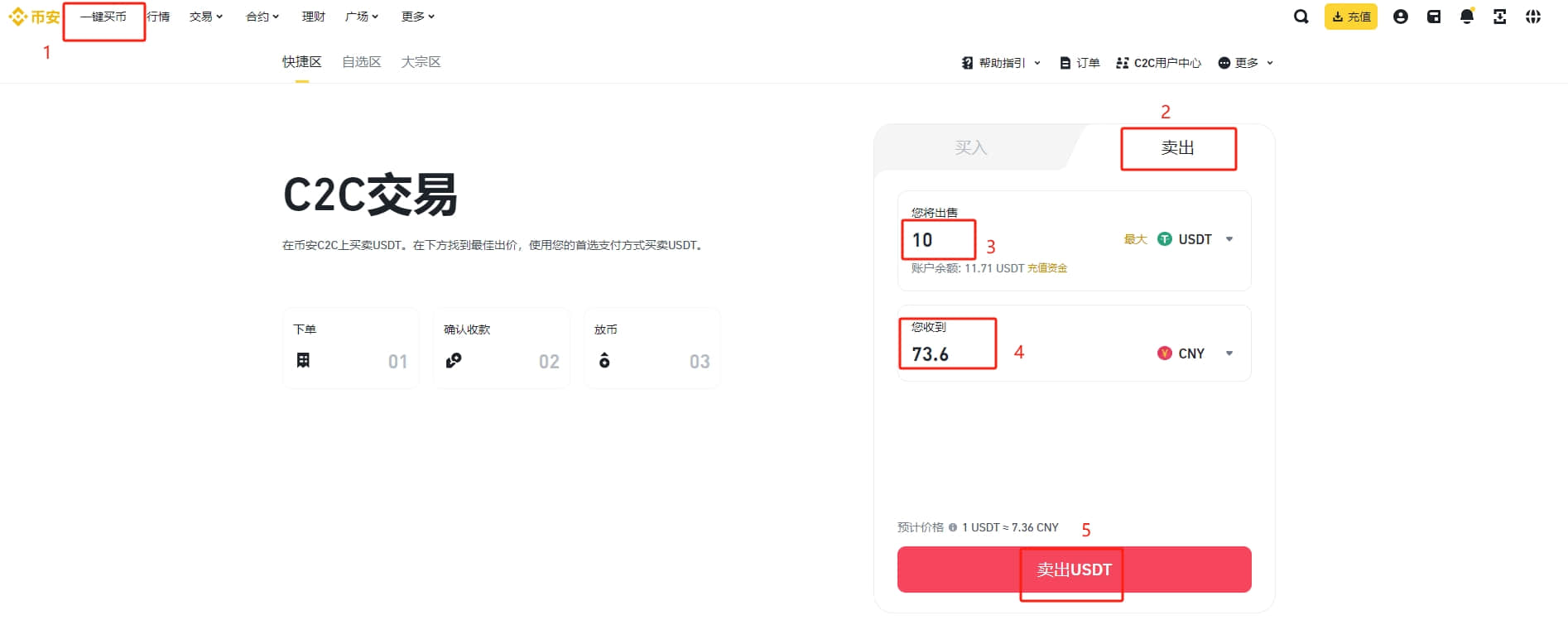Click the red 卖出USDT button
This screenshot has height=620, width=1568.
(1074, 570)
